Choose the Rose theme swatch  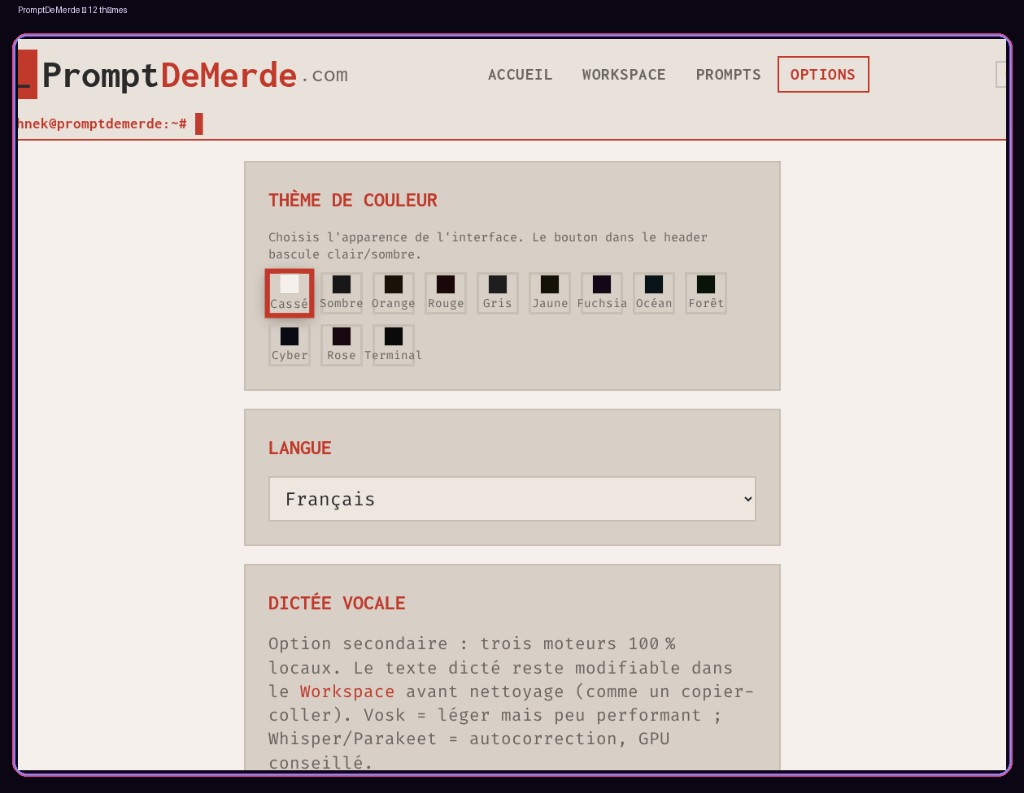[341, 345]
